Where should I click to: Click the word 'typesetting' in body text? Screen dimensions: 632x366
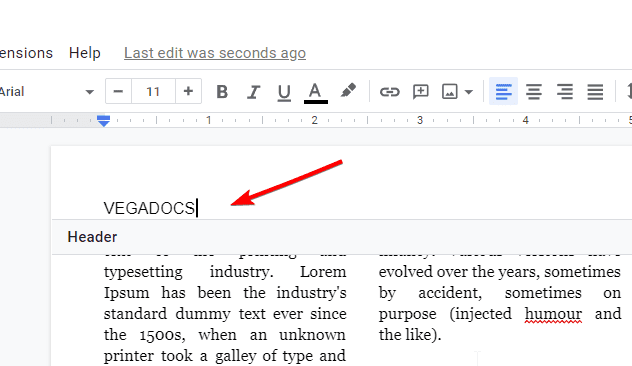(x=143, y=272)
